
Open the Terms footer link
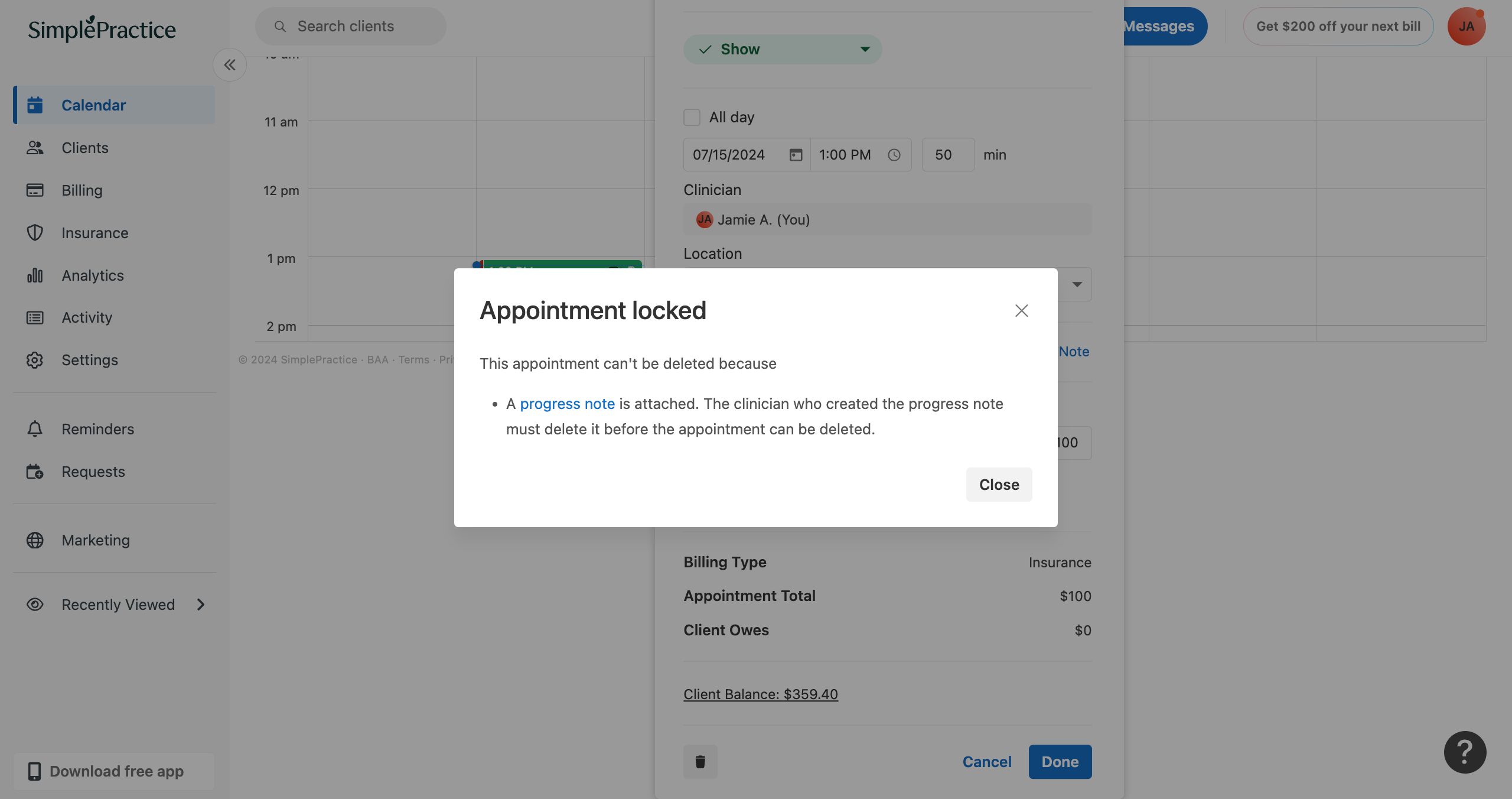pos(413,359)
